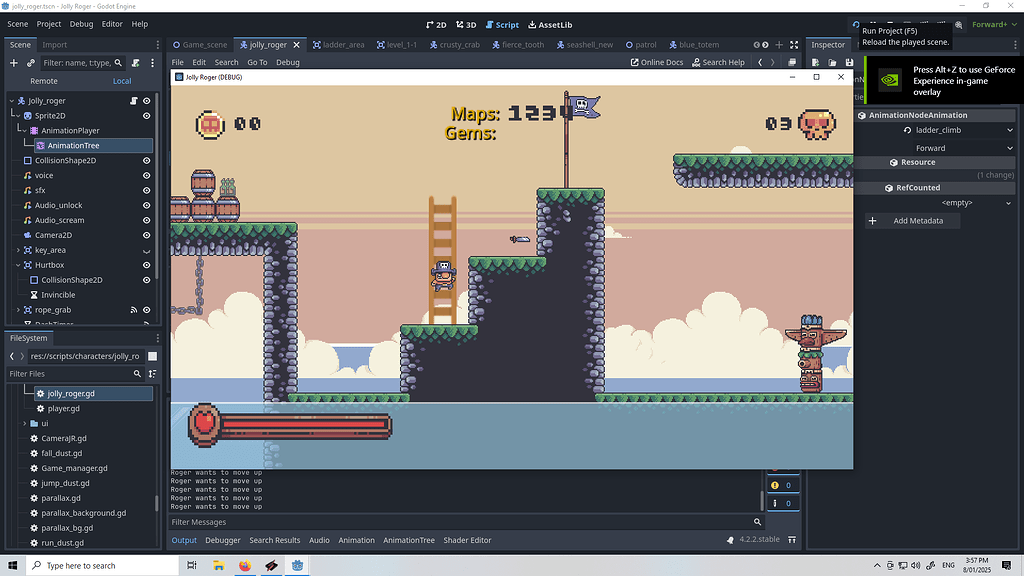Switch to the 3D workspace
The image size is (1024, 576).
[x=464, y=25]
